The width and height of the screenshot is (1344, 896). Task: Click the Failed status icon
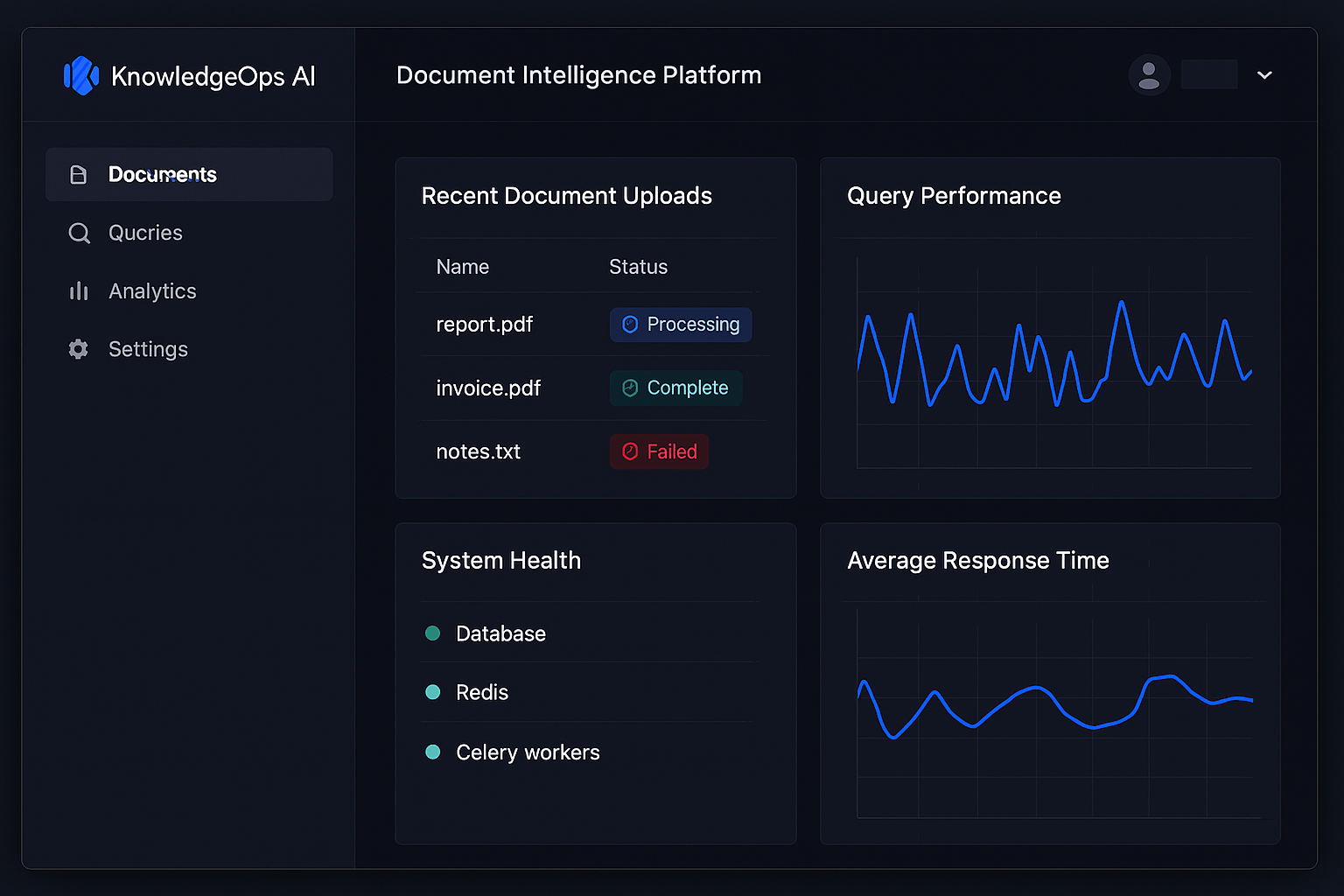point(630,452)
